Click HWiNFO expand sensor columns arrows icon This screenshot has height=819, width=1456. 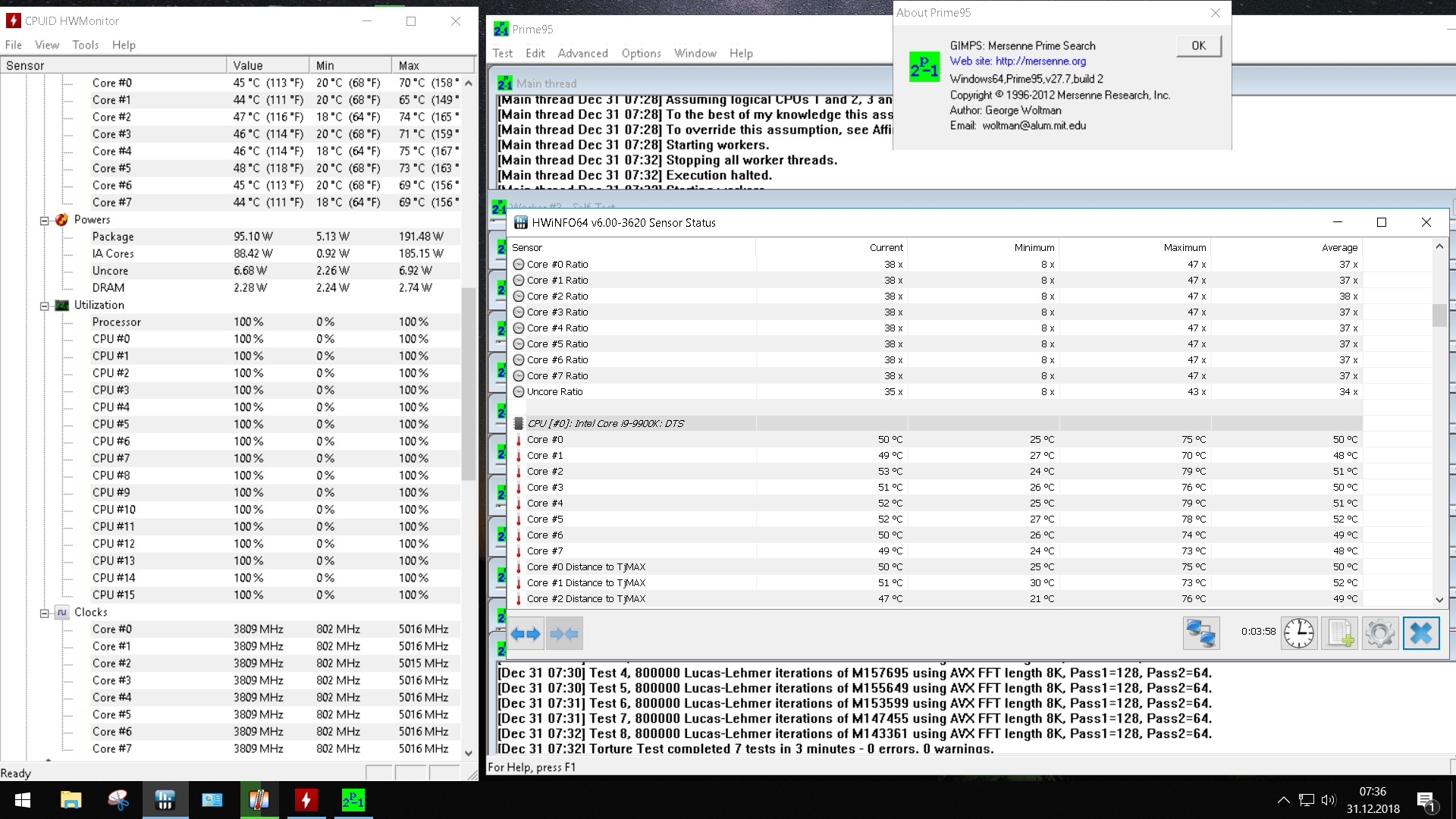[526, 634]
